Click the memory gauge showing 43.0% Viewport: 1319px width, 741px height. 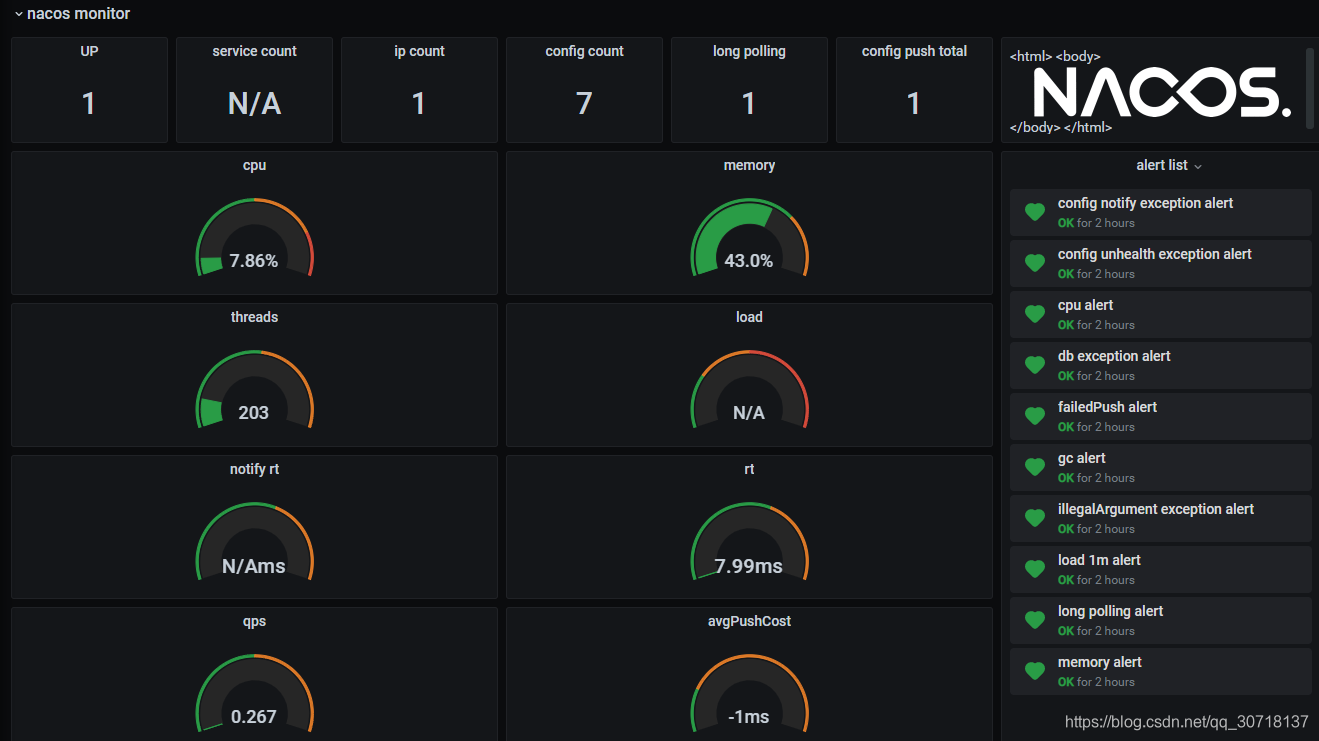[x=749, y=238]
